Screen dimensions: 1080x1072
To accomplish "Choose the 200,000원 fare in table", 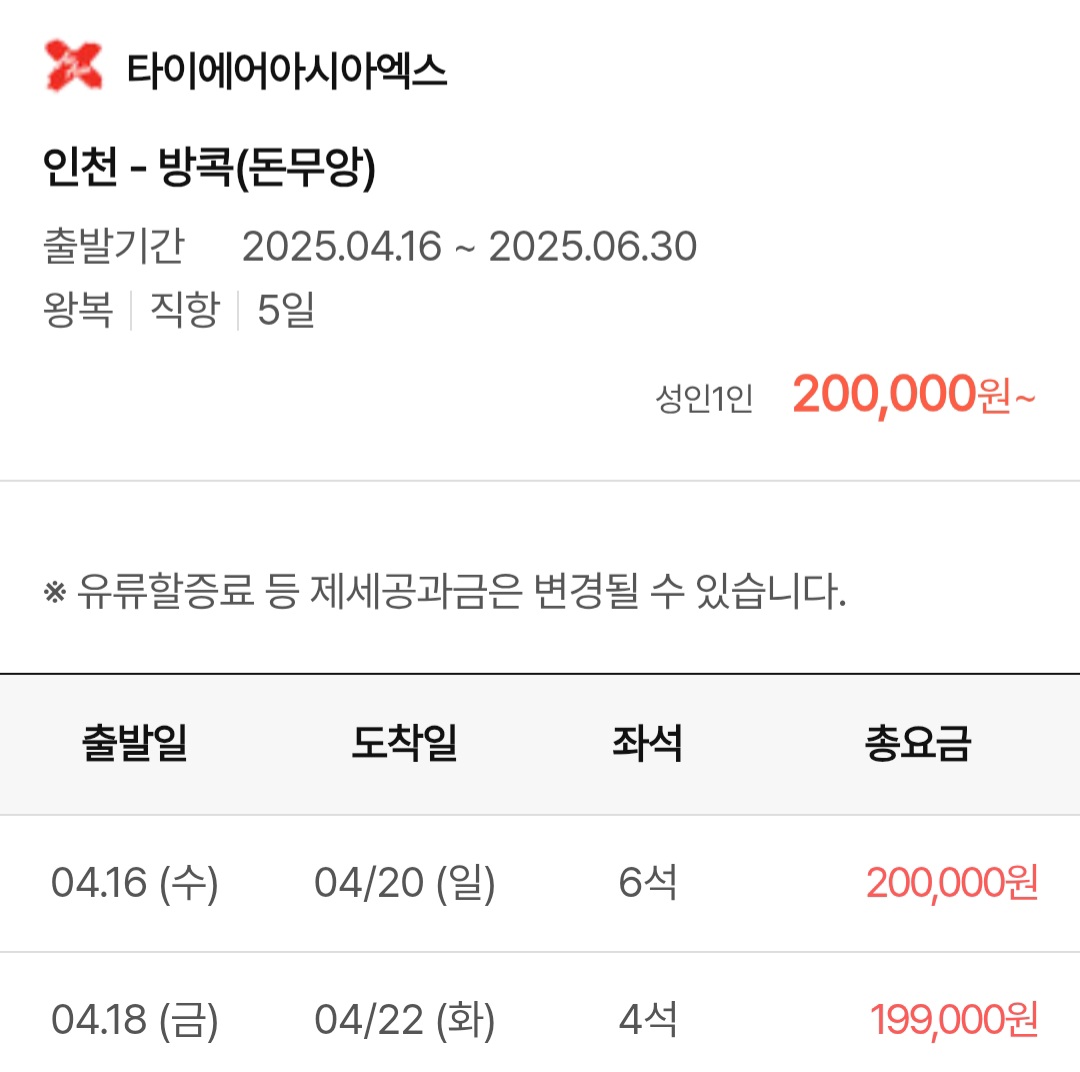I will click(x=952, y=883).
